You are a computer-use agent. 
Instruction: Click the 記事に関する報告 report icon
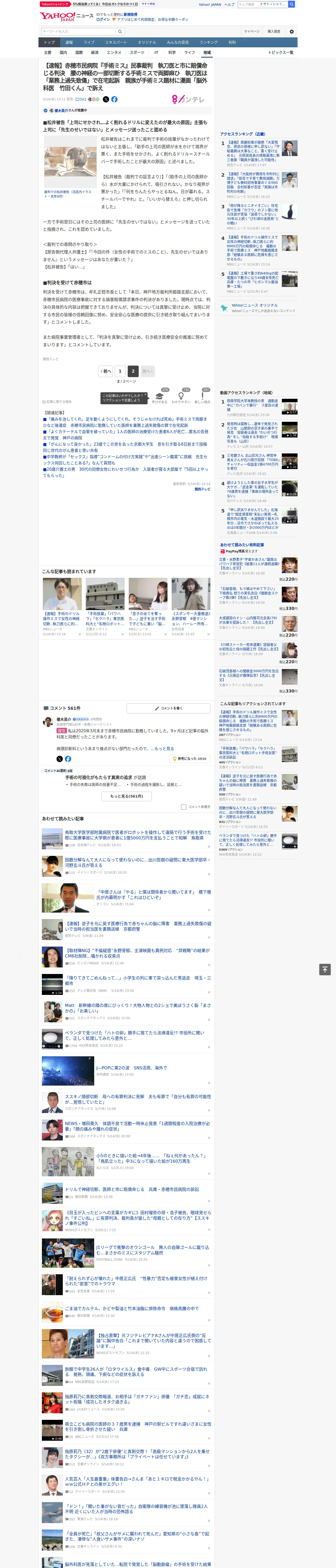[57, 402]
